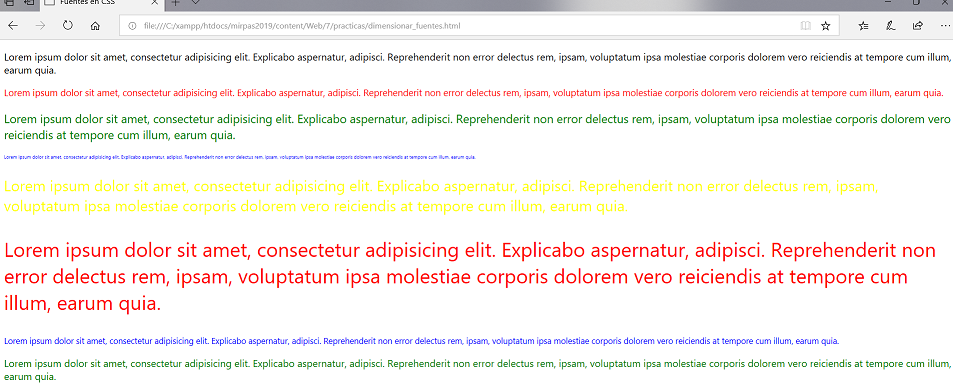Click the large dark green Lorem ipsum paragraph

[476, 127]
